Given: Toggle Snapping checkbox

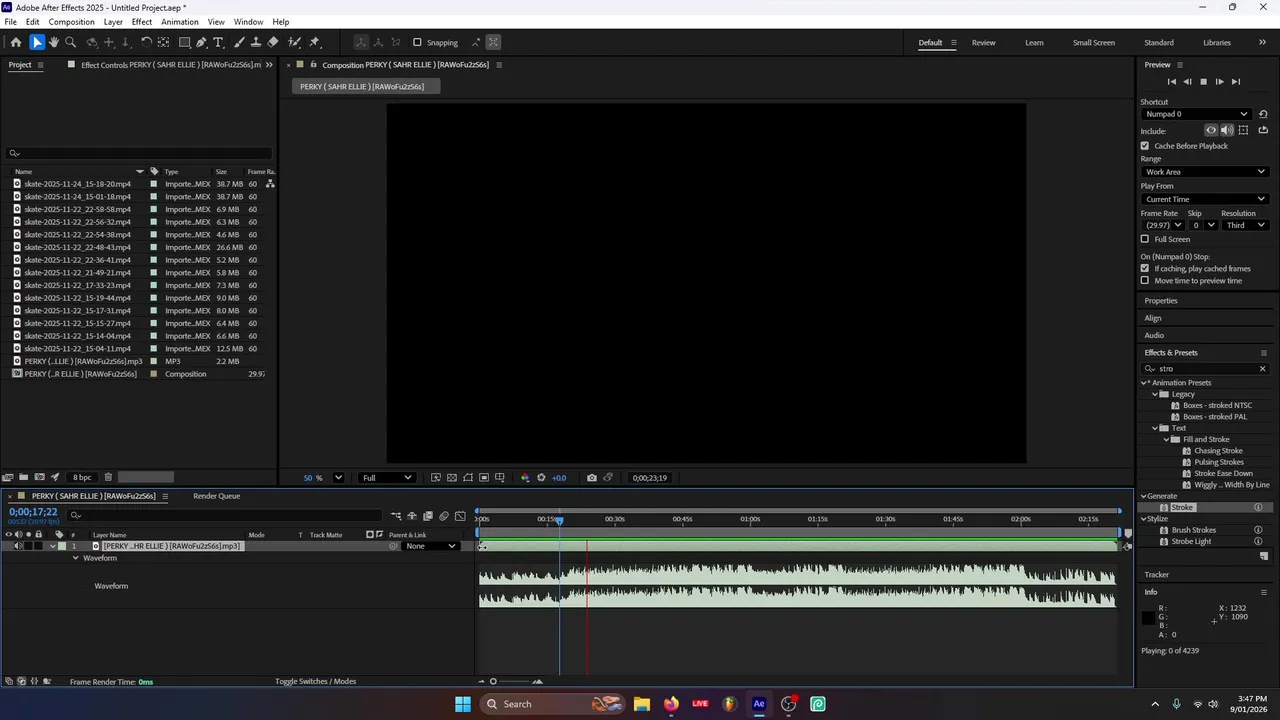Looking at the screenshot, I should pyautogui.click(x=417, y=42).
